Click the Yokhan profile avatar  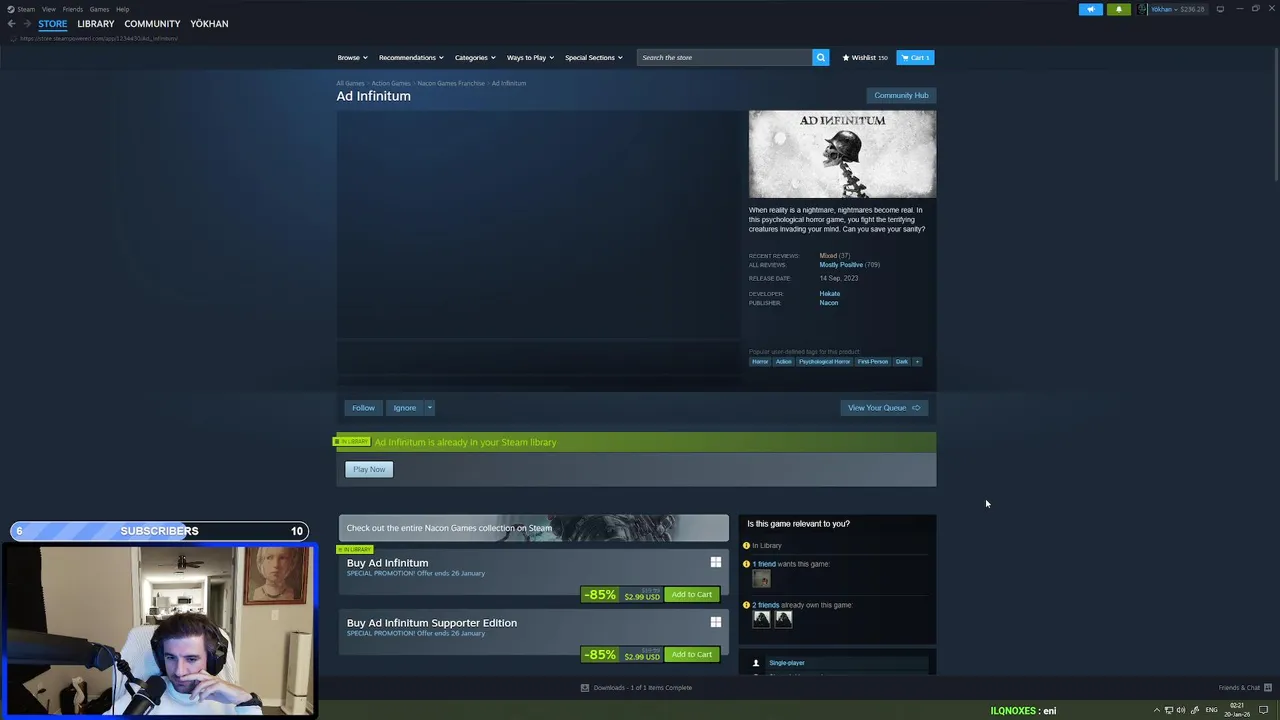tap(1143, 9)
